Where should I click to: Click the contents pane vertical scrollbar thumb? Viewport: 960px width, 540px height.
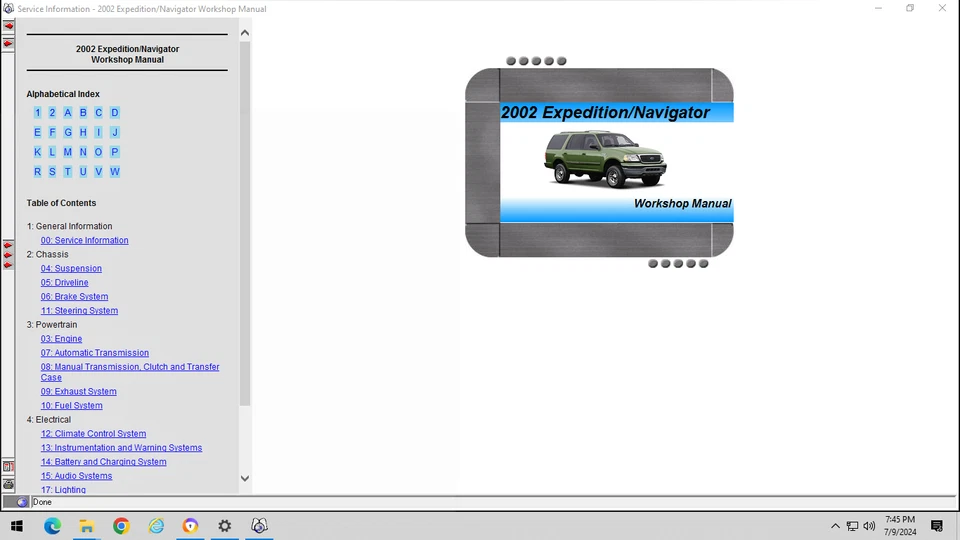[245, 223]
